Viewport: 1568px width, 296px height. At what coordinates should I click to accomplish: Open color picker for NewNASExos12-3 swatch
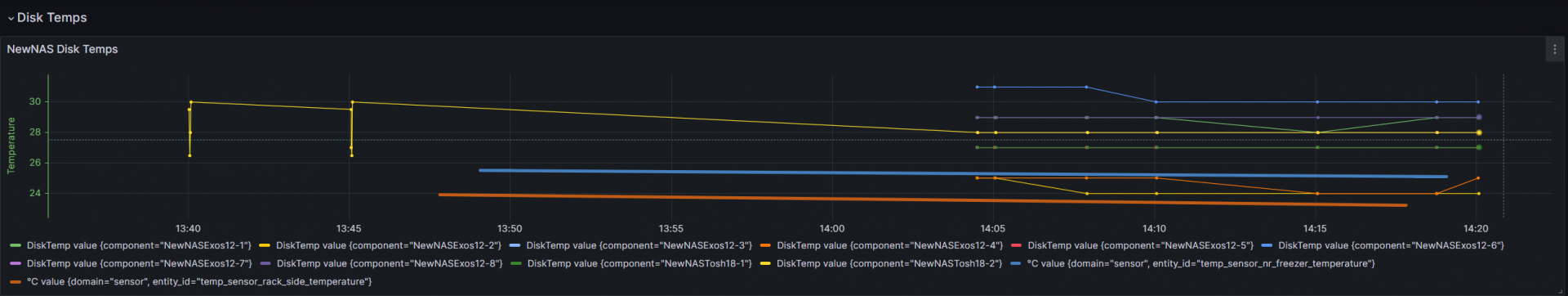point(514,245)
